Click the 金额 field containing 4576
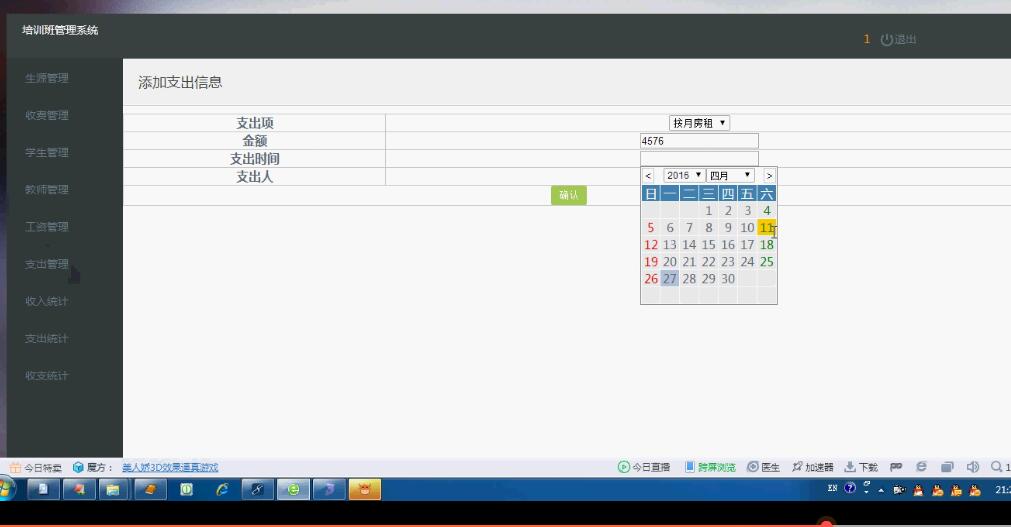1011x527 pixels. (699, 141)
